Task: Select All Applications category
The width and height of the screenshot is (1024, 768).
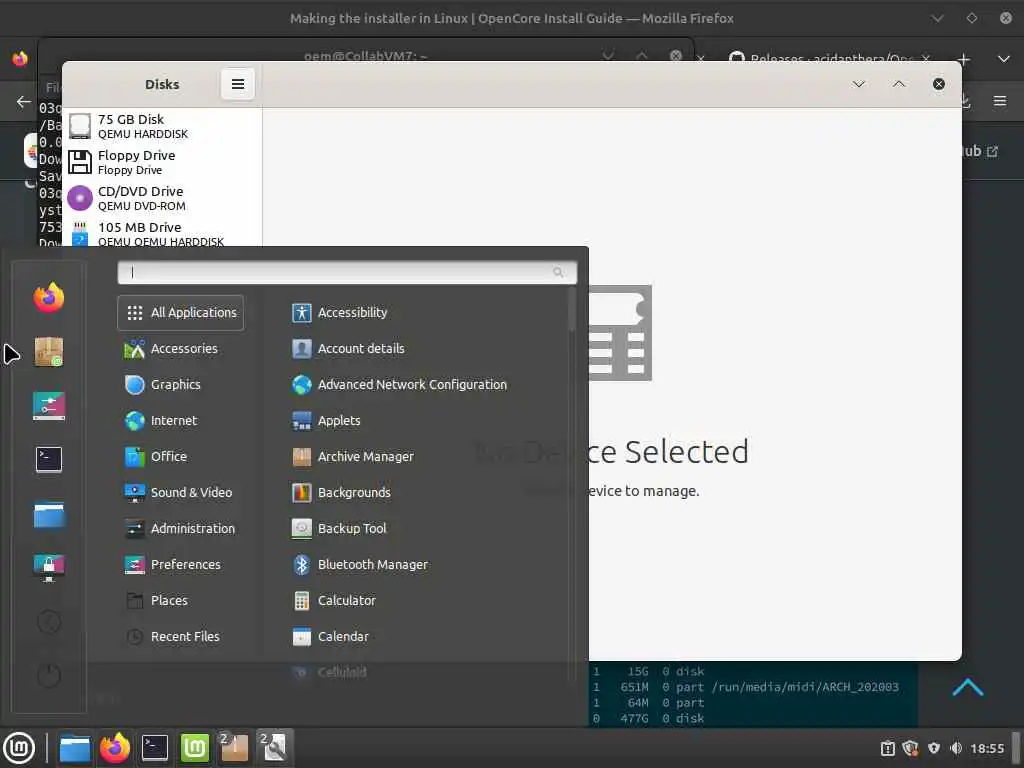Action: point(181,313)
